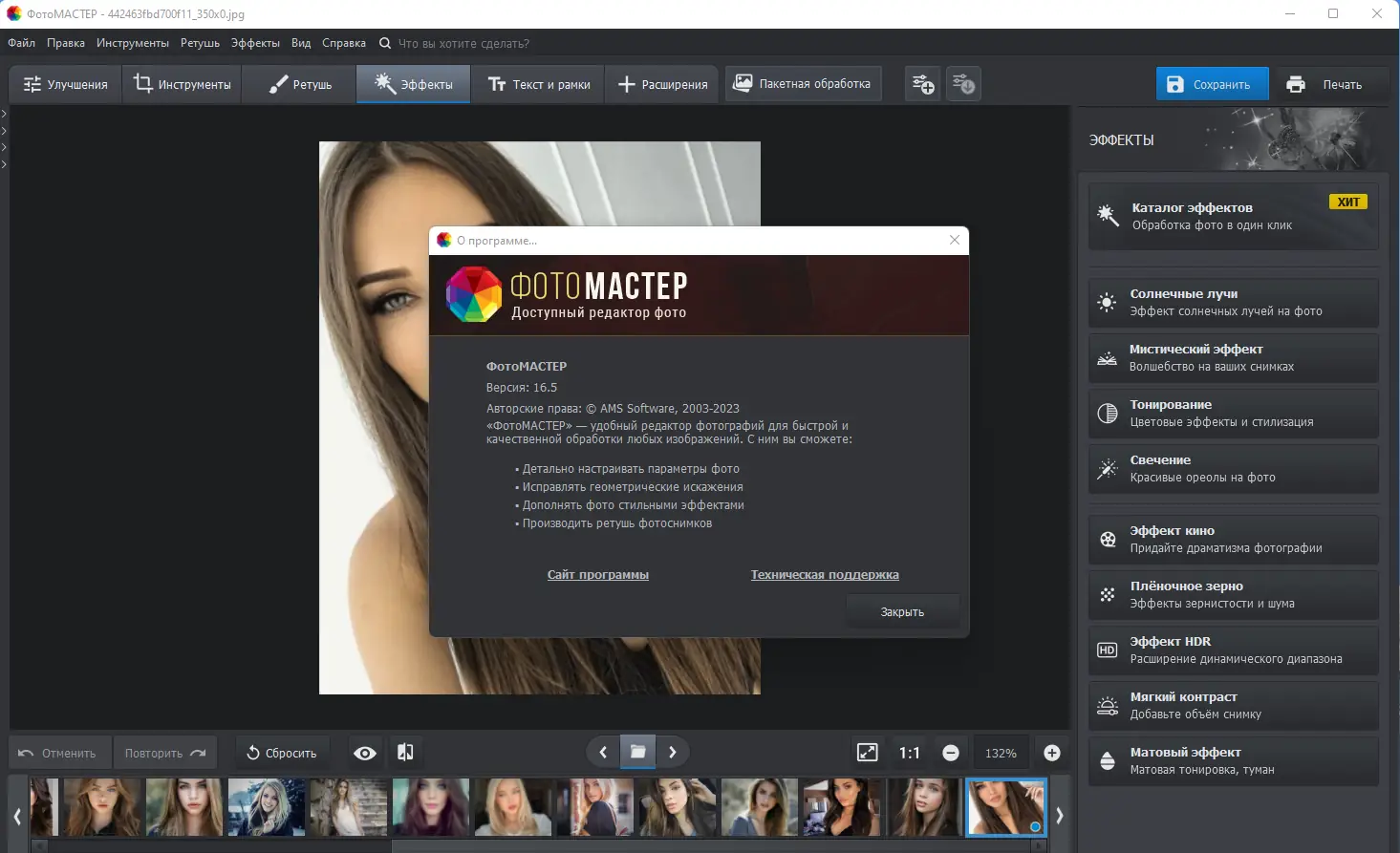
Task: Click the 'Что вы хотите сделать?' search field
Action: (463, 43)
